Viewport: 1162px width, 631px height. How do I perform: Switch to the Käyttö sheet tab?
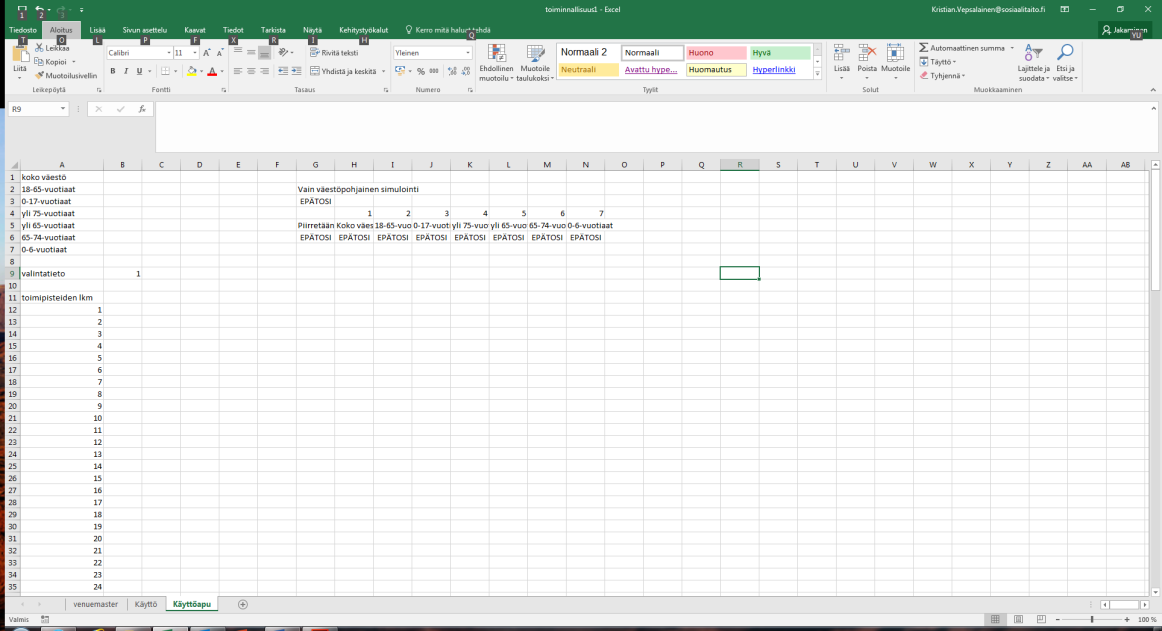146,604
